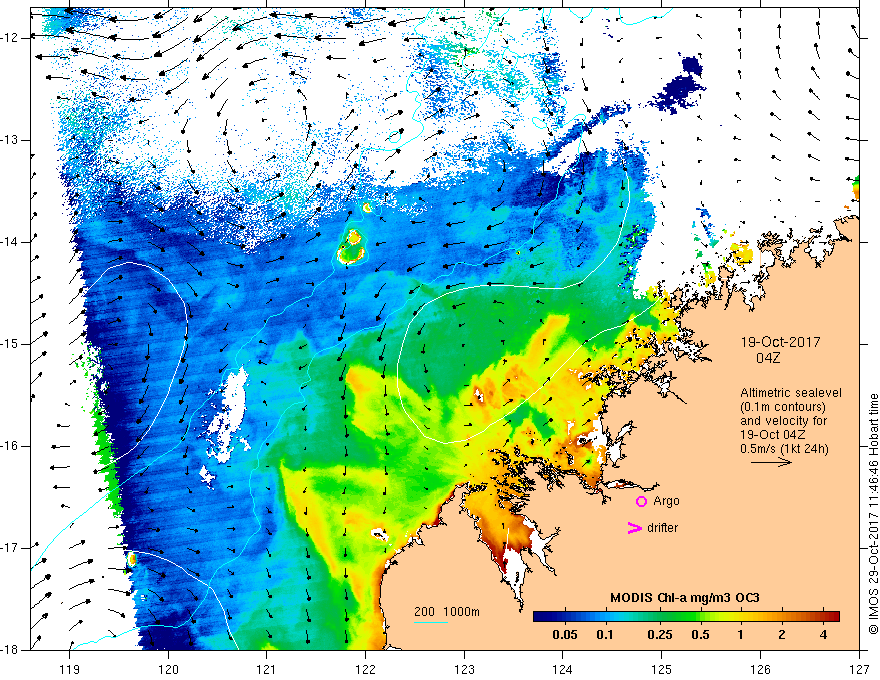This screenshot has width=880, height=680.
Task: Click longitude label '126' on bottom axis
Action: [x=760, y=669]
